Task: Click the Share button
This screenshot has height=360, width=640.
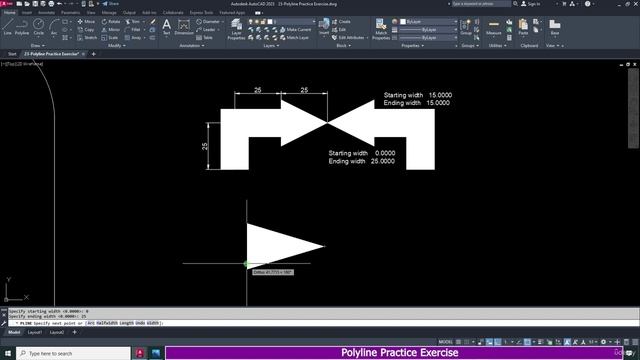Action: [x=111, y=4]
